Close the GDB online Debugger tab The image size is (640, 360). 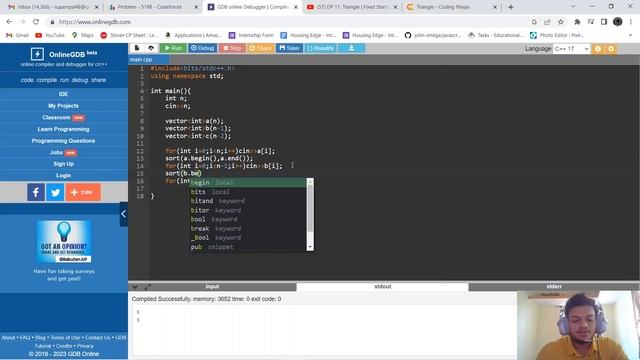(x=296, y=7)
